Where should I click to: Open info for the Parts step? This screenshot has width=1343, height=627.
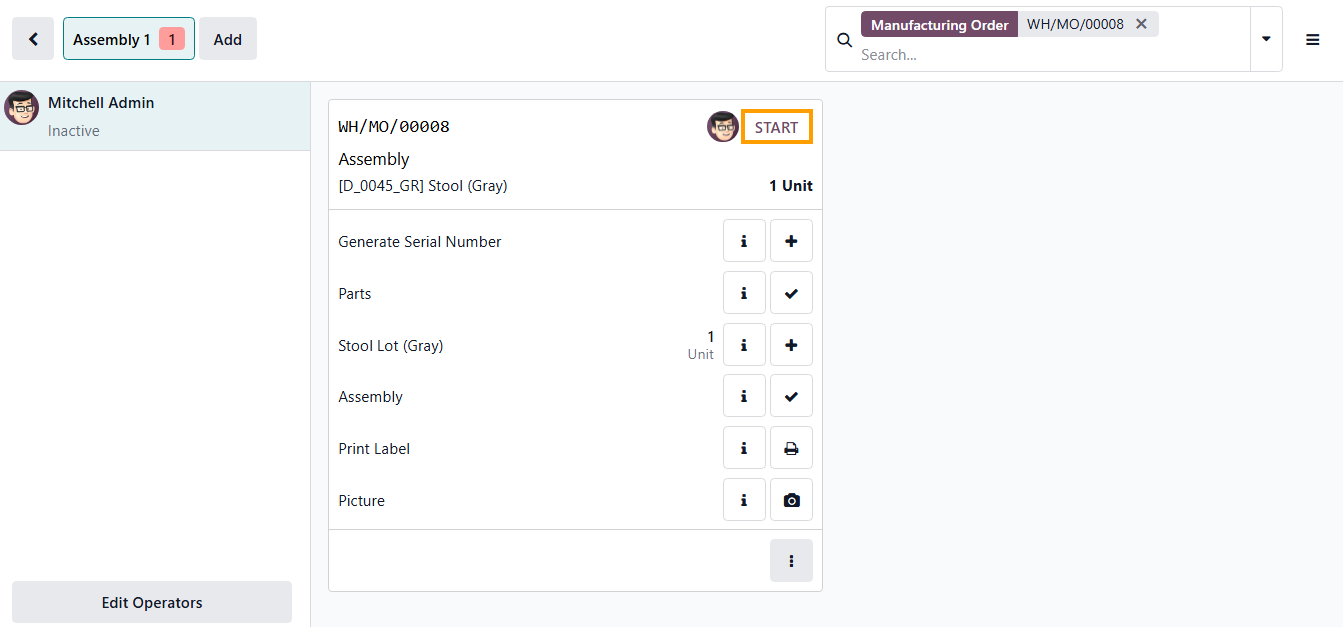(744, 293)
